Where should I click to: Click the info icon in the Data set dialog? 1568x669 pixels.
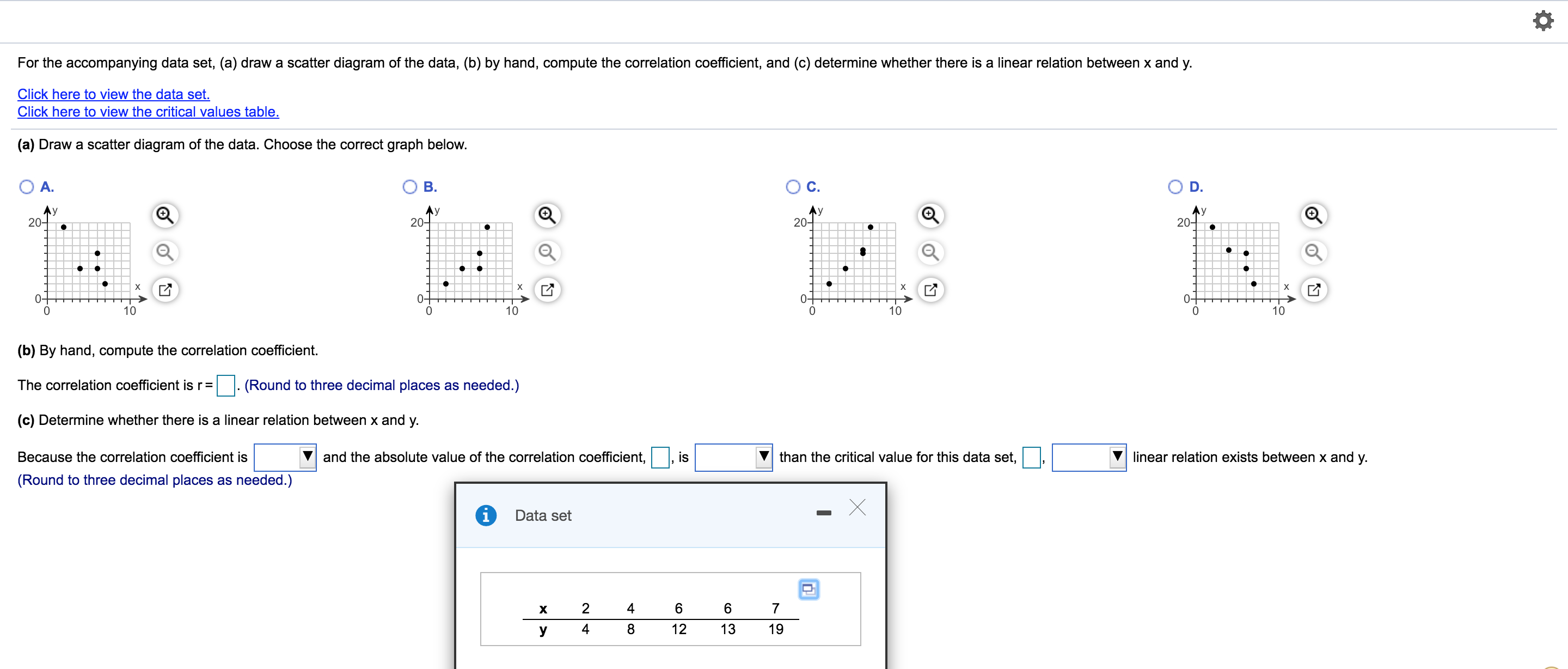point(486,515)
